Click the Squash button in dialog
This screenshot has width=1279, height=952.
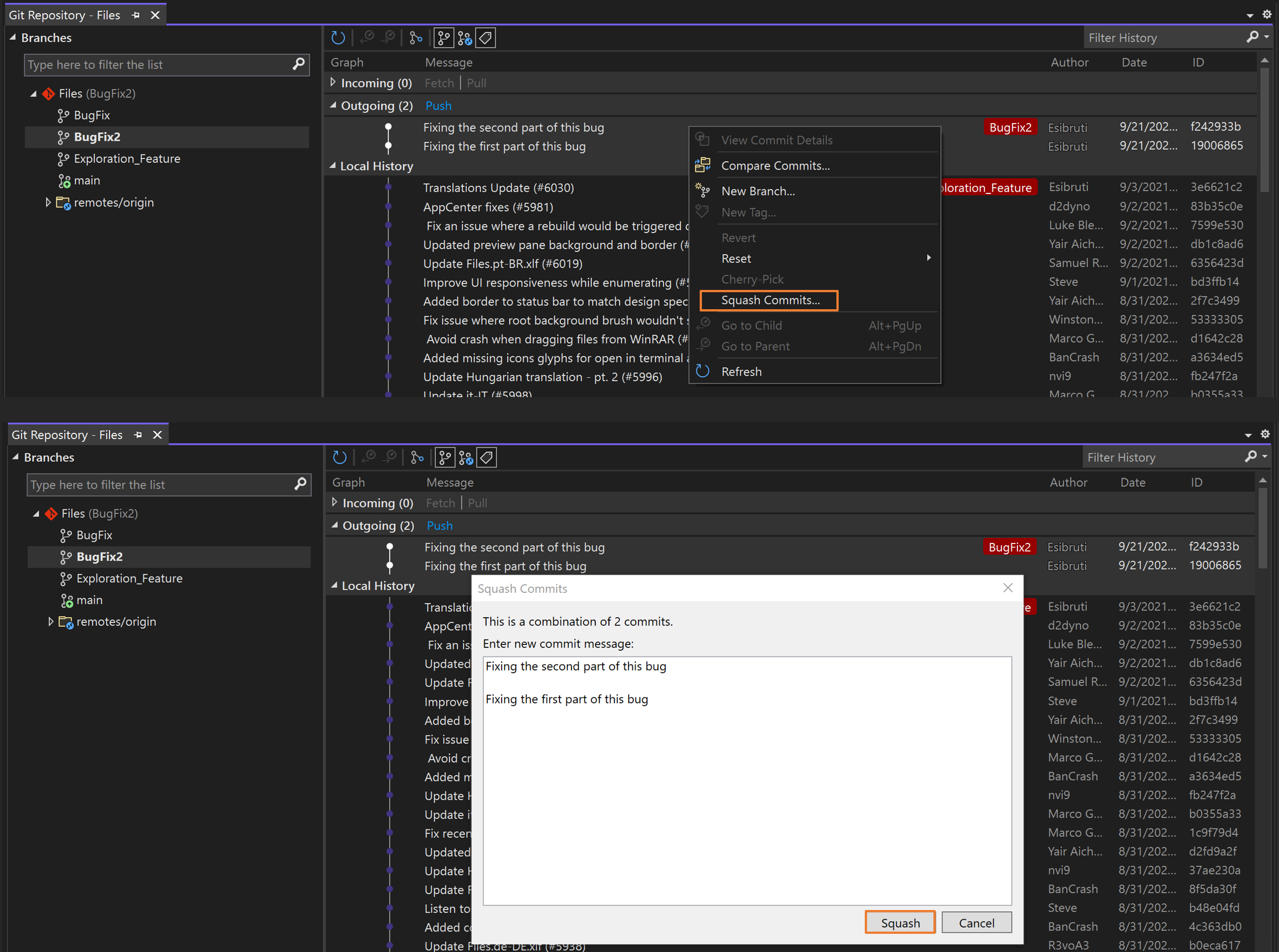point(898,922)
